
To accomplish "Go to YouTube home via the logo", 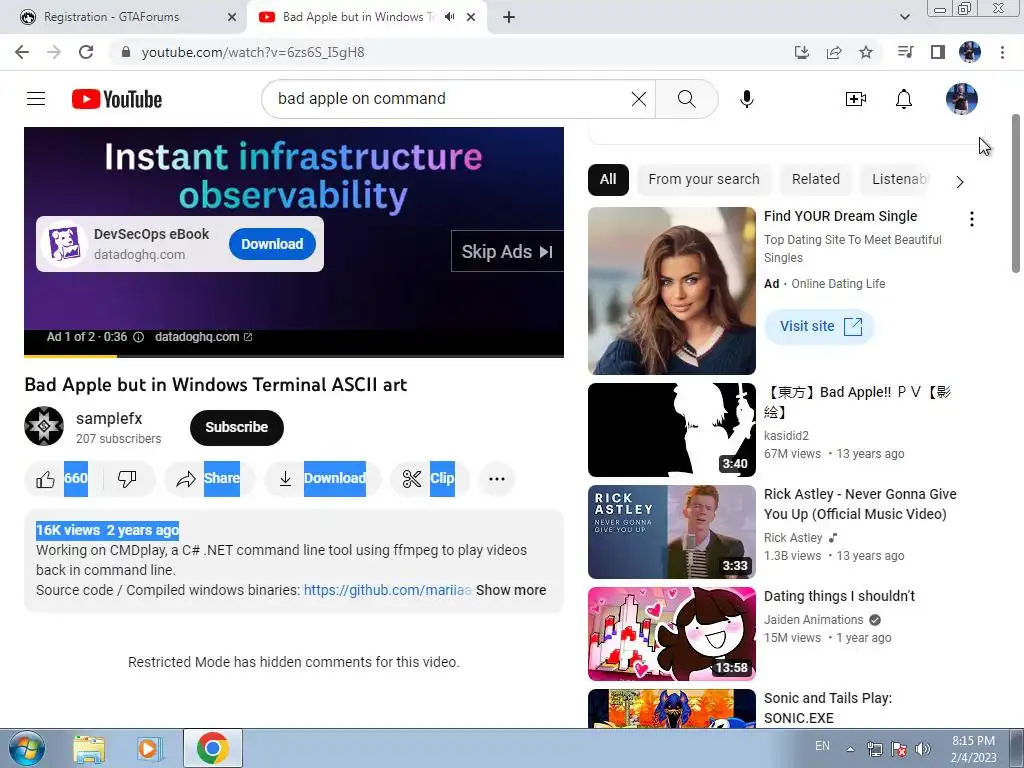I will (x=117, y=99).
